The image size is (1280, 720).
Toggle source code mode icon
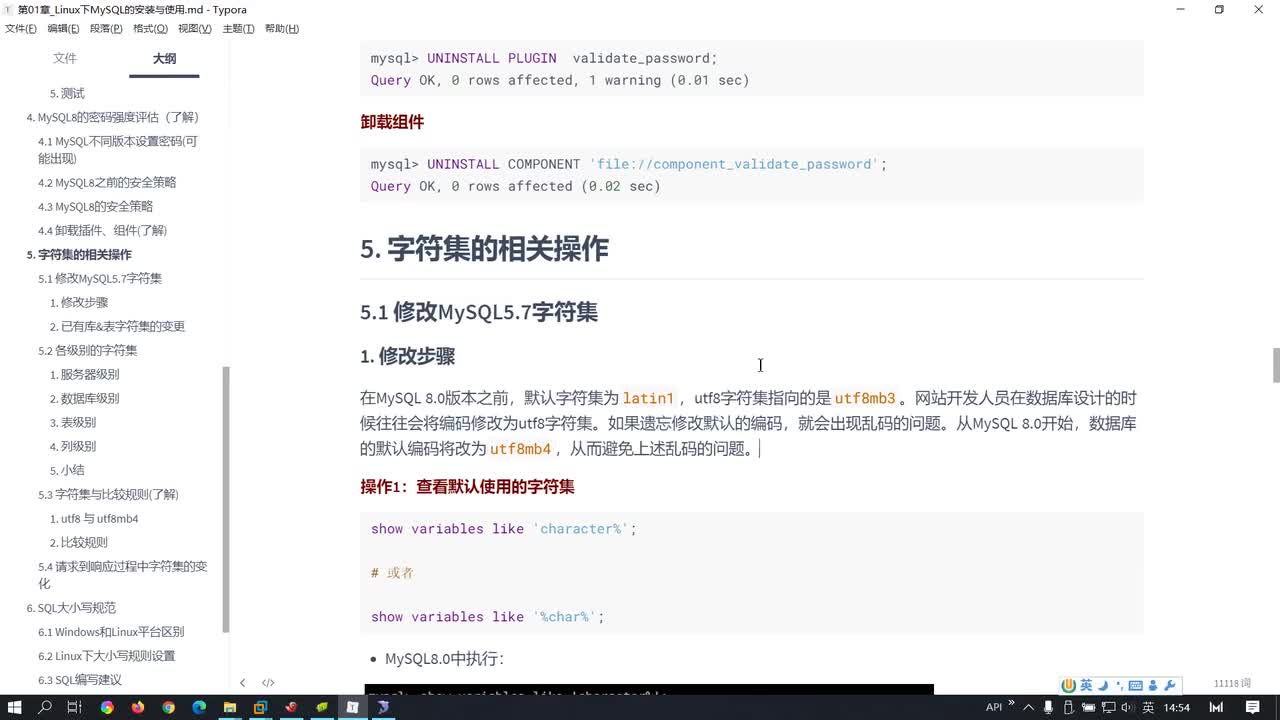[268, 683]
